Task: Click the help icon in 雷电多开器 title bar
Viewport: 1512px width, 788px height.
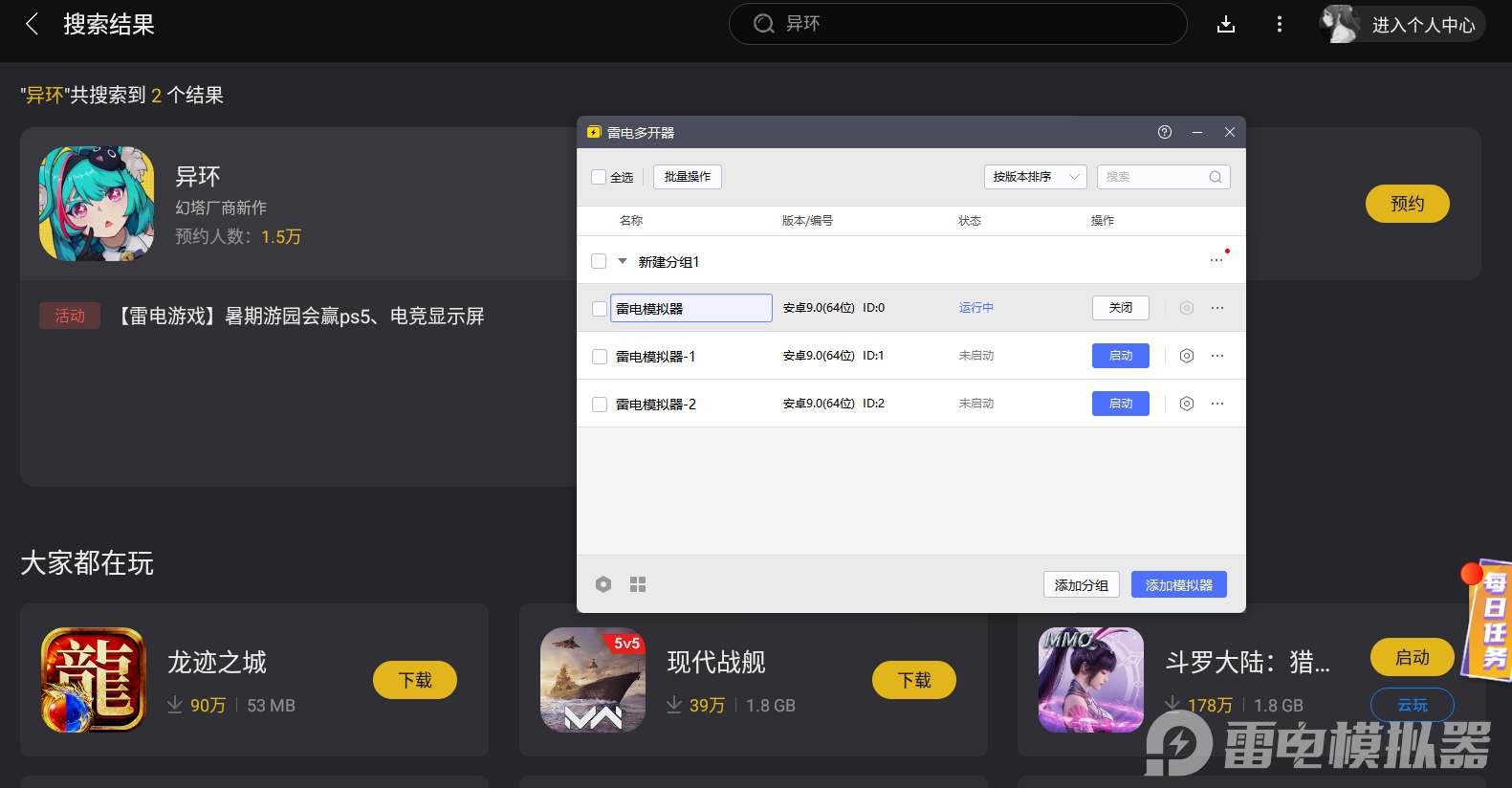Action: click(x=1164, y=132)
